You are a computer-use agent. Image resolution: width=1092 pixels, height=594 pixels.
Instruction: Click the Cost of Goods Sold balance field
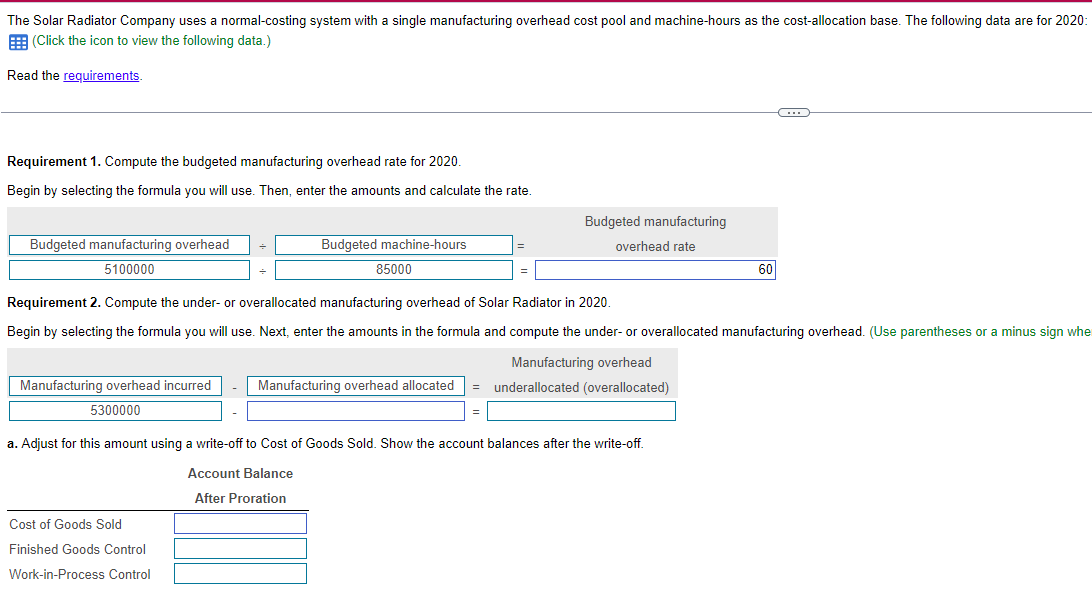pos(240,523)
